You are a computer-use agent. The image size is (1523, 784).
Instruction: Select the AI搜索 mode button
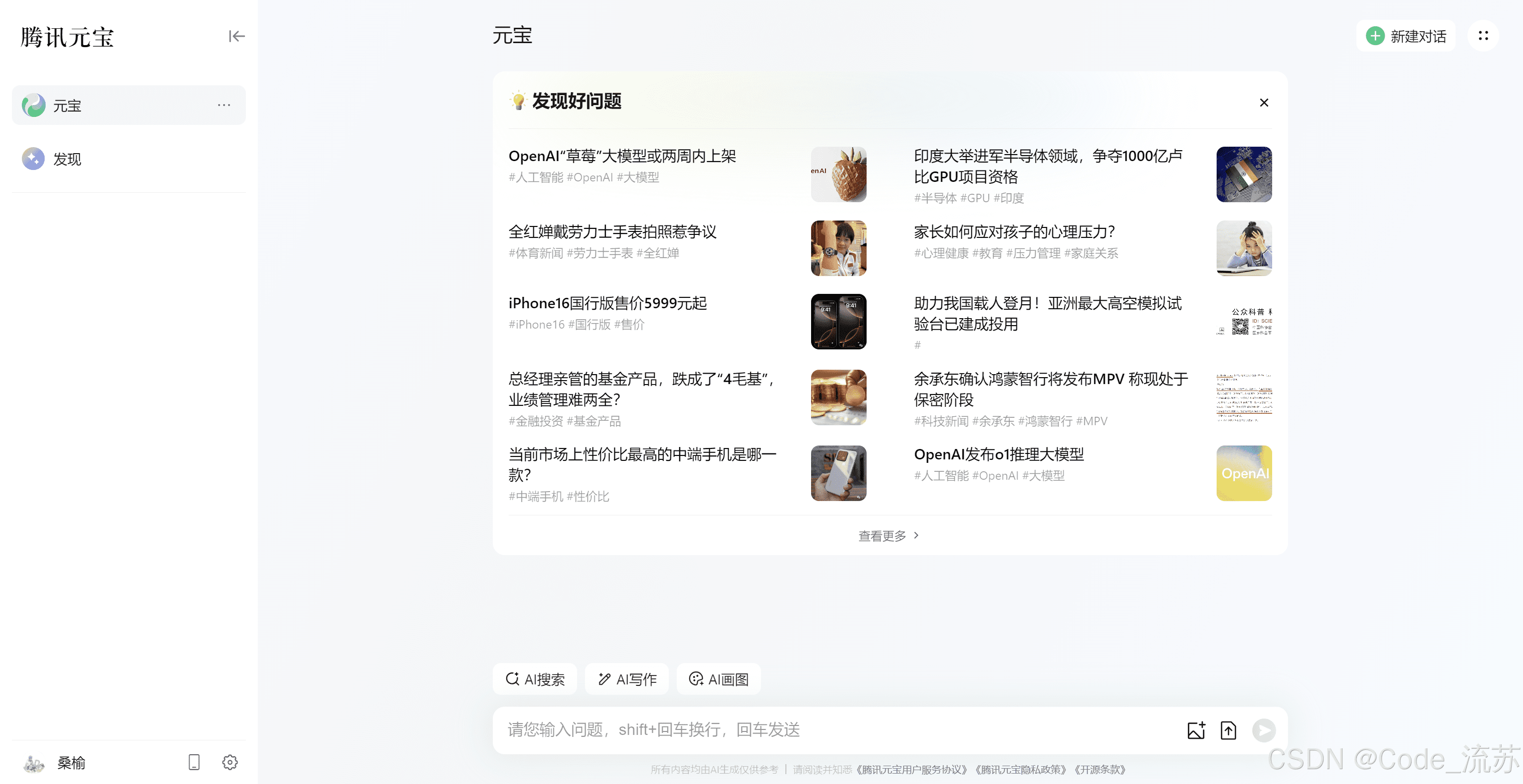coord(534,679)
